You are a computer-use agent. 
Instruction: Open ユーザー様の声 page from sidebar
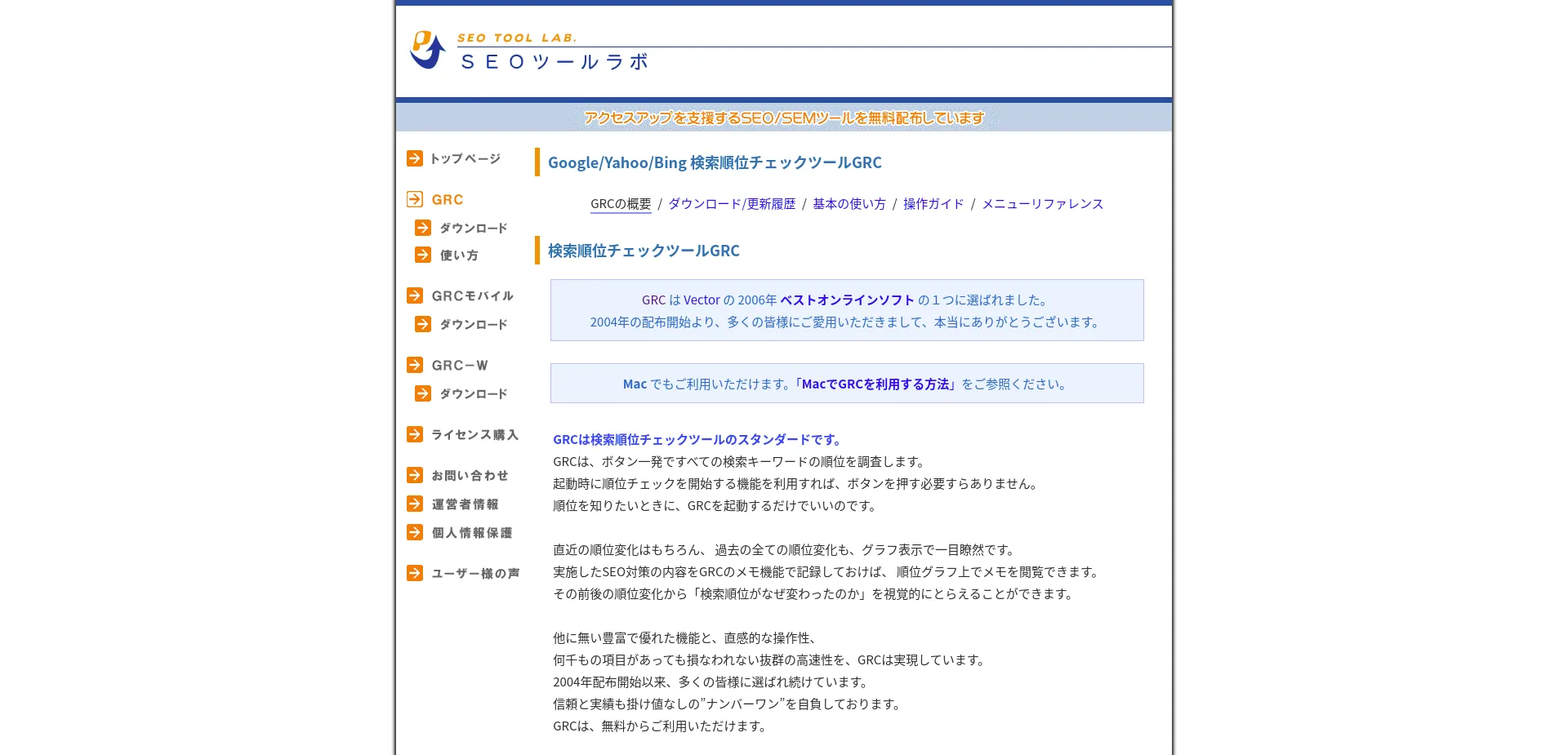(x=476, y=573)
